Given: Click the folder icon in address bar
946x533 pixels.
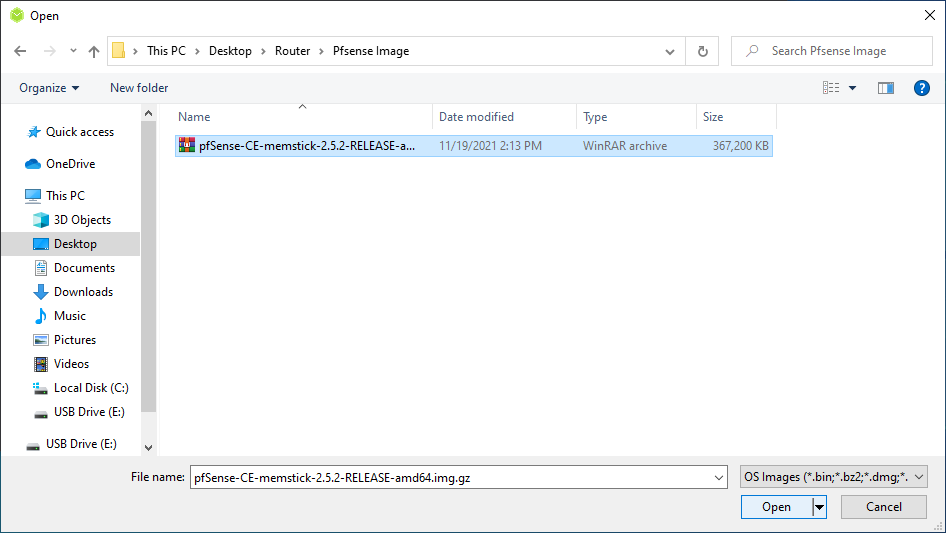Looking at the screenshot, I should (119, 51).
